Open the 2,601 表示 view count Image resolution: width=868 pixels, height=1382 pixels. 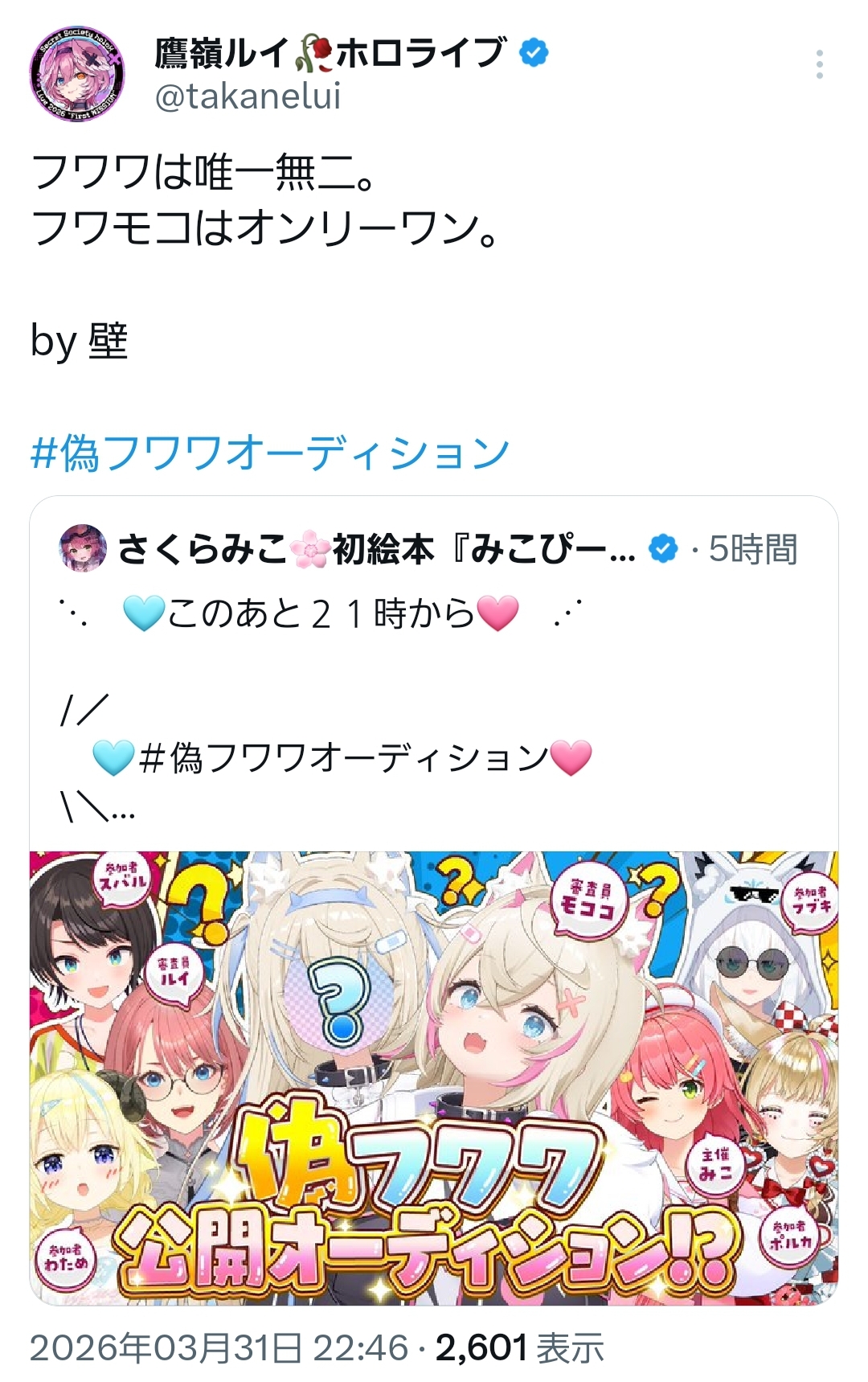tap(520, 1348)
